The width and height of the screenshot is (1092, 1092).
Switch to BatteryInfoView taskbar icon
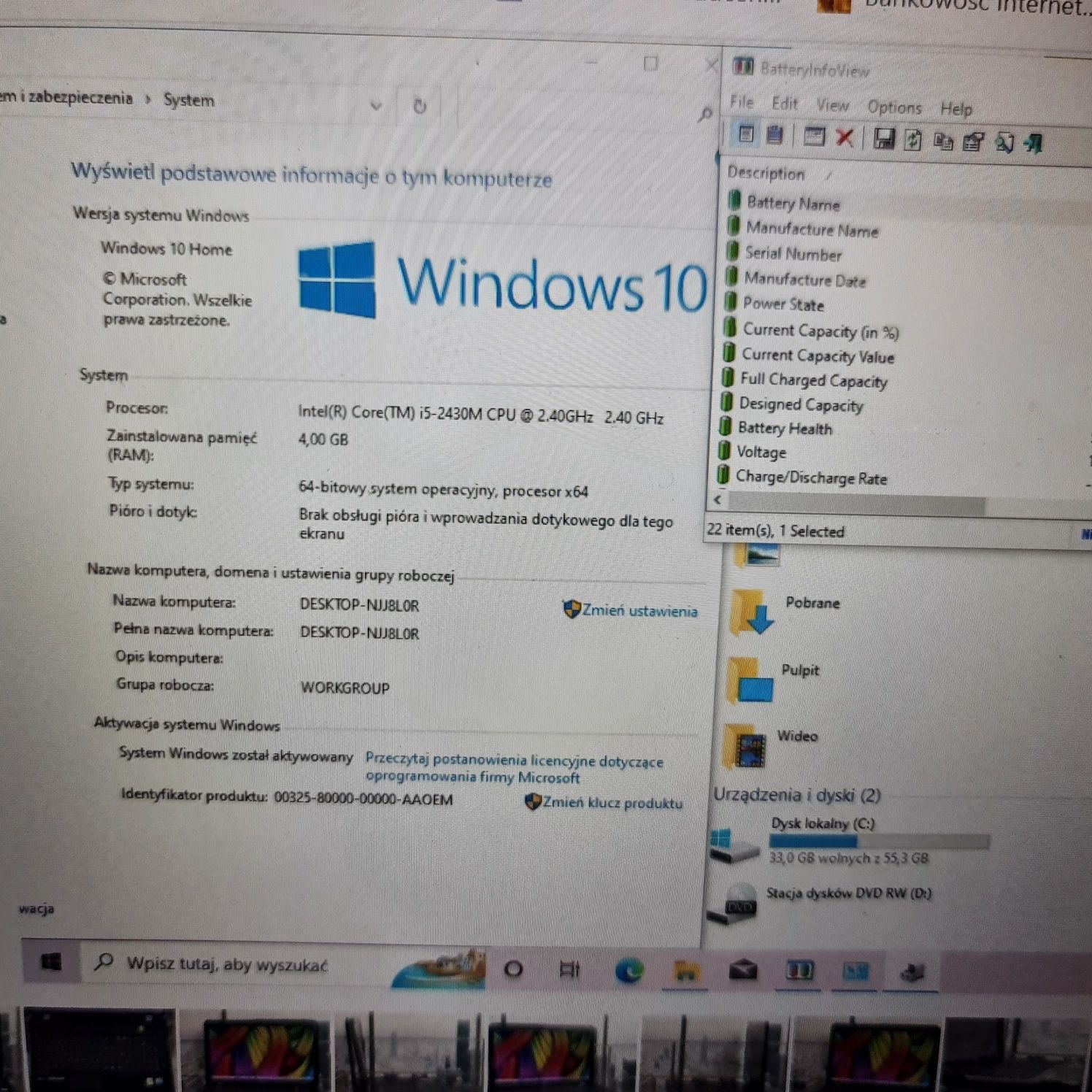(799, 971)
